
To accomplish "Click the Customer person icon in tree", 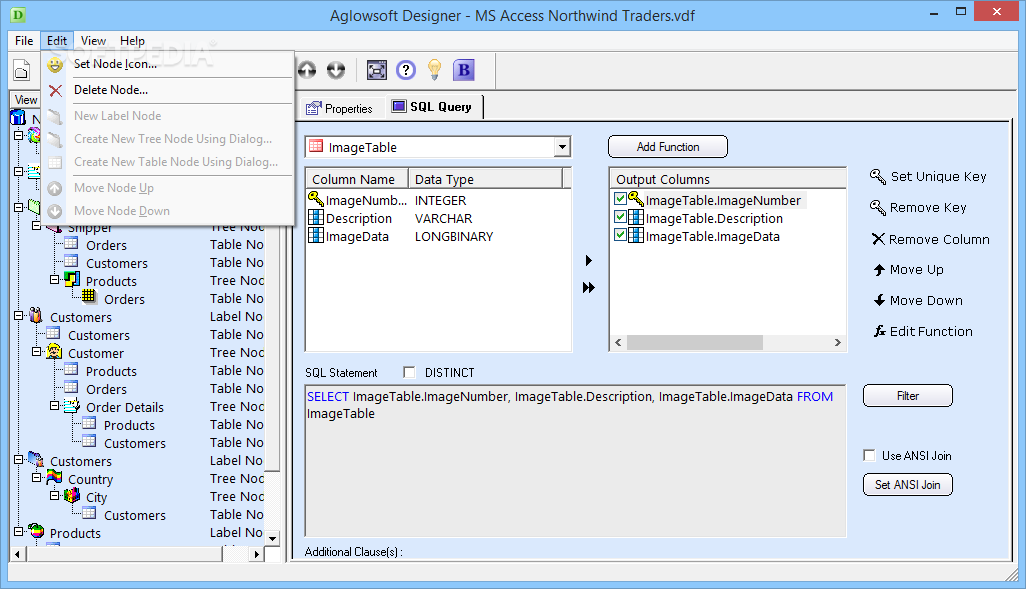I will [54, 352].
